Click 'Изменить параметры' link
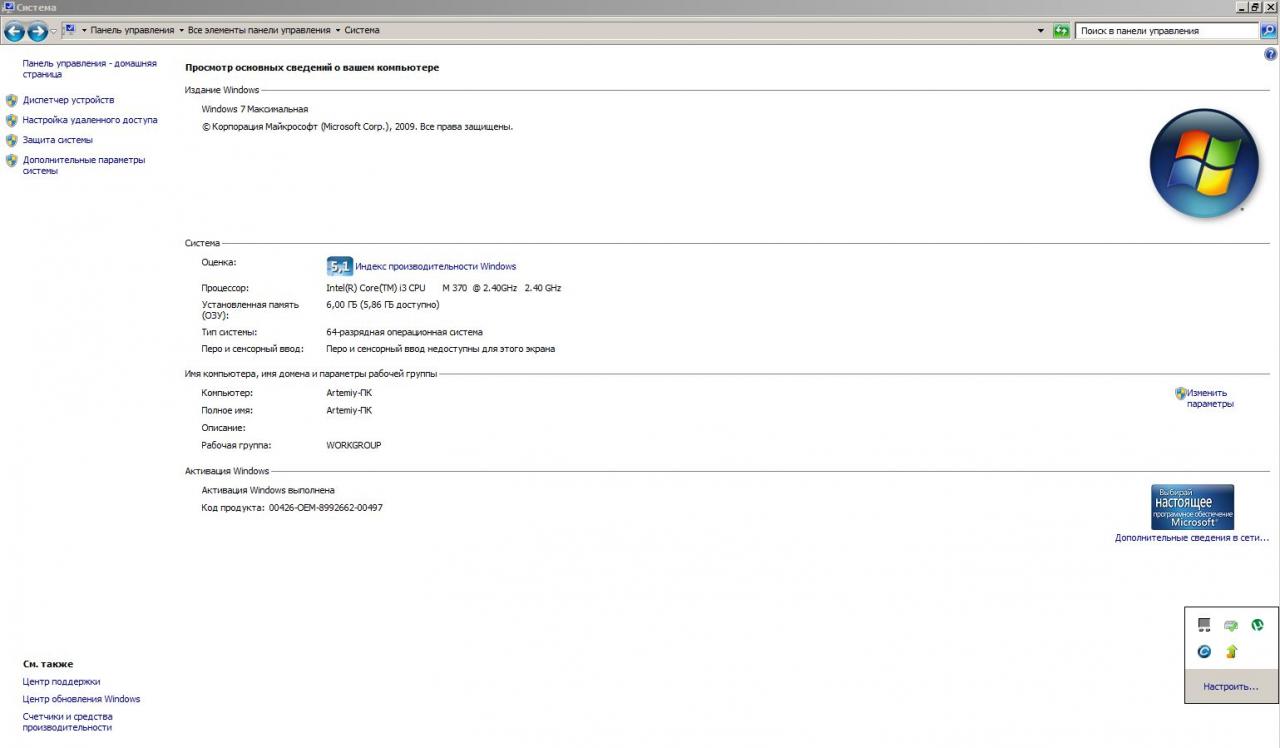This screenshot has height=748, width=1280. click(x=1209, y=398)
